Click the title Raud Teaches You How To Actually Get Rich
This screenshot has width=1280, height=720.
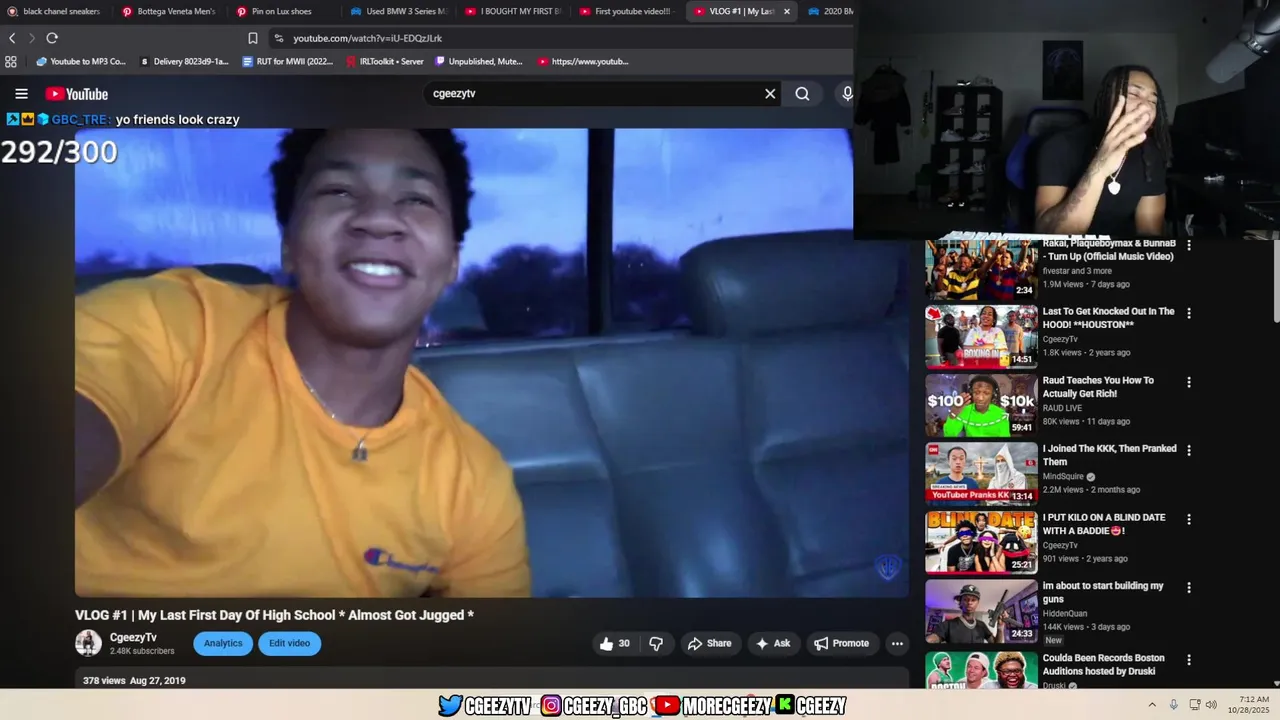[x=1098, y=387]
